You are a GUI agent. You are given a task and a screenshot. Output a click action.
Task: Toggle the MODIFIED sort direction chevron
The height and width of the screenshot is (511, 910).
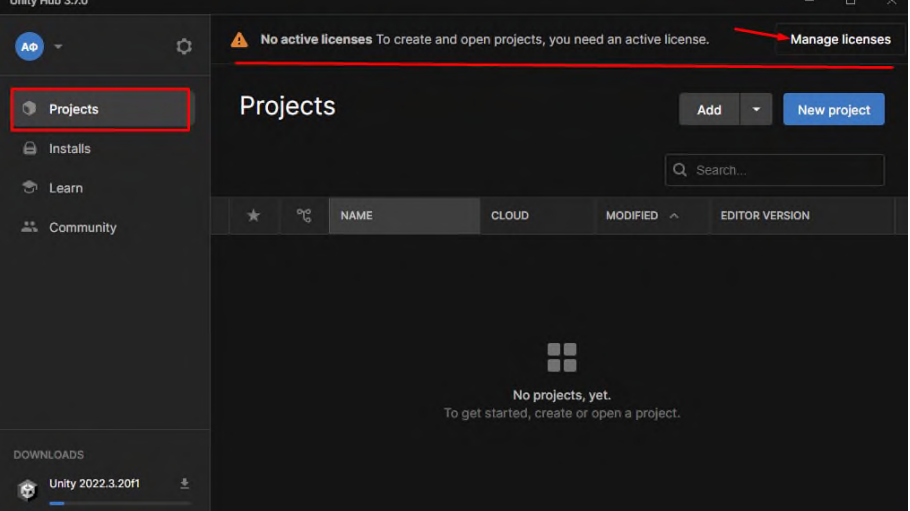pyautogui.click(x=674, y=216)
